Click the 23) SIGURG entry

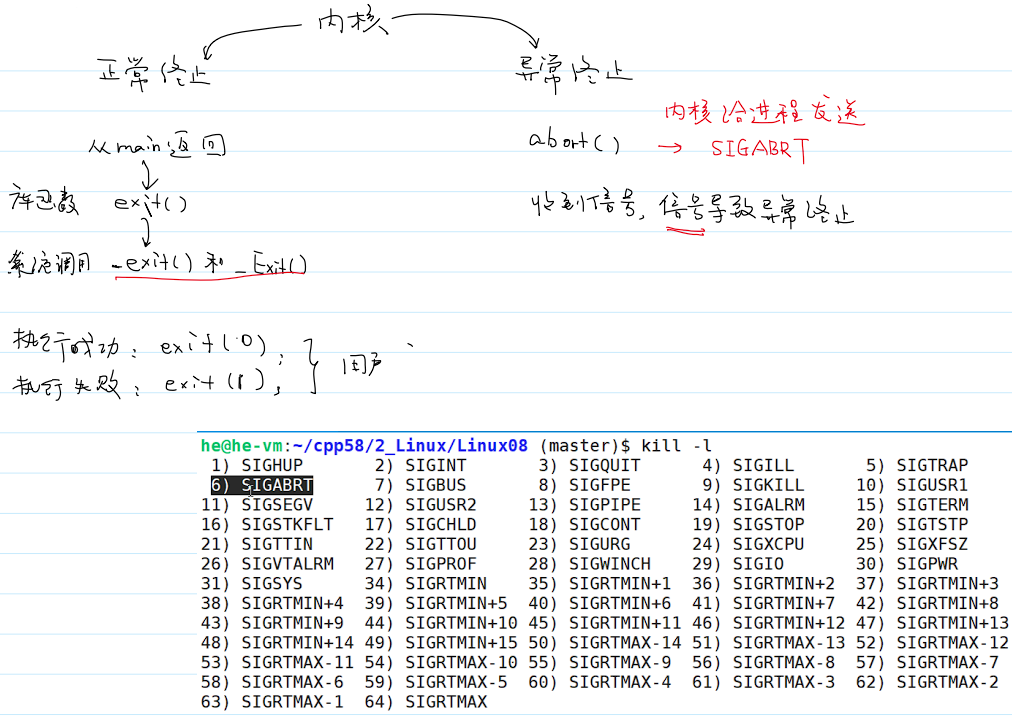coord(579,544)
